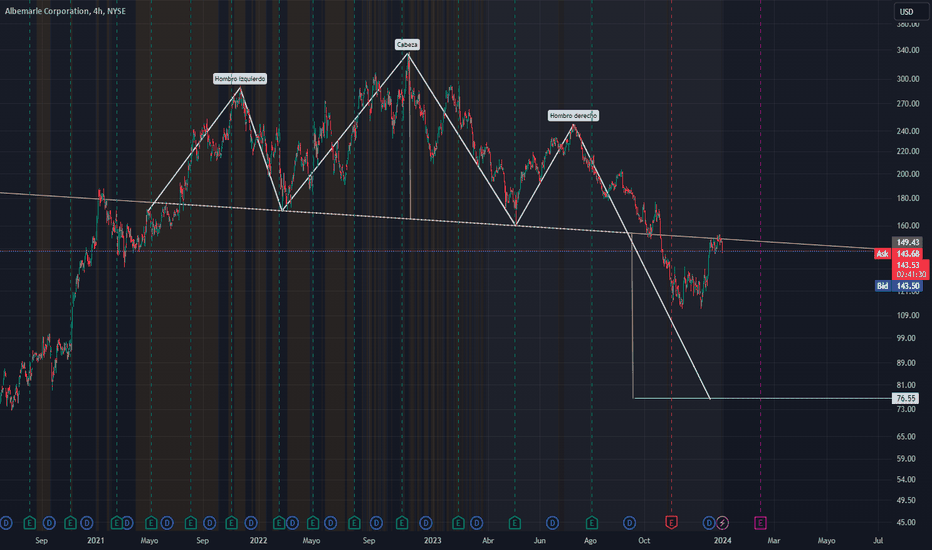932x550 pixels.
Task: Click the 2021 label on time axis
Action: tap(95, 540)
